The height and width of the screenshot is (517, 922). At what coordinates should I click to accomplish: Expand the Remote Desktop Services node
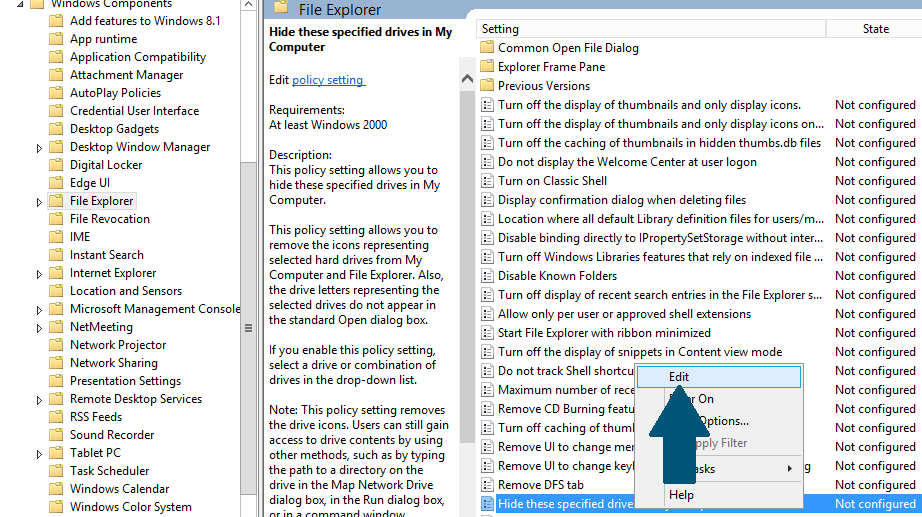tap(39, 400)
